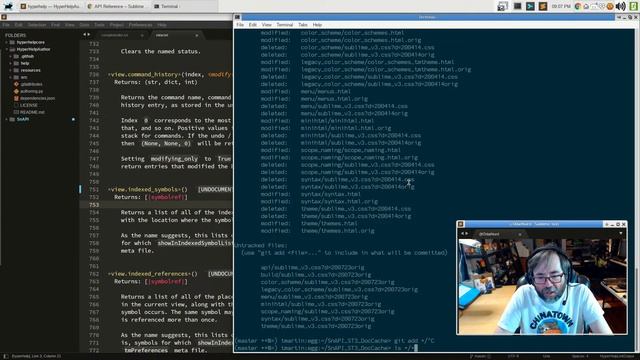
Task: Toggle Sublime sidebar via status bar icon
Action: [x=5, y=356]
